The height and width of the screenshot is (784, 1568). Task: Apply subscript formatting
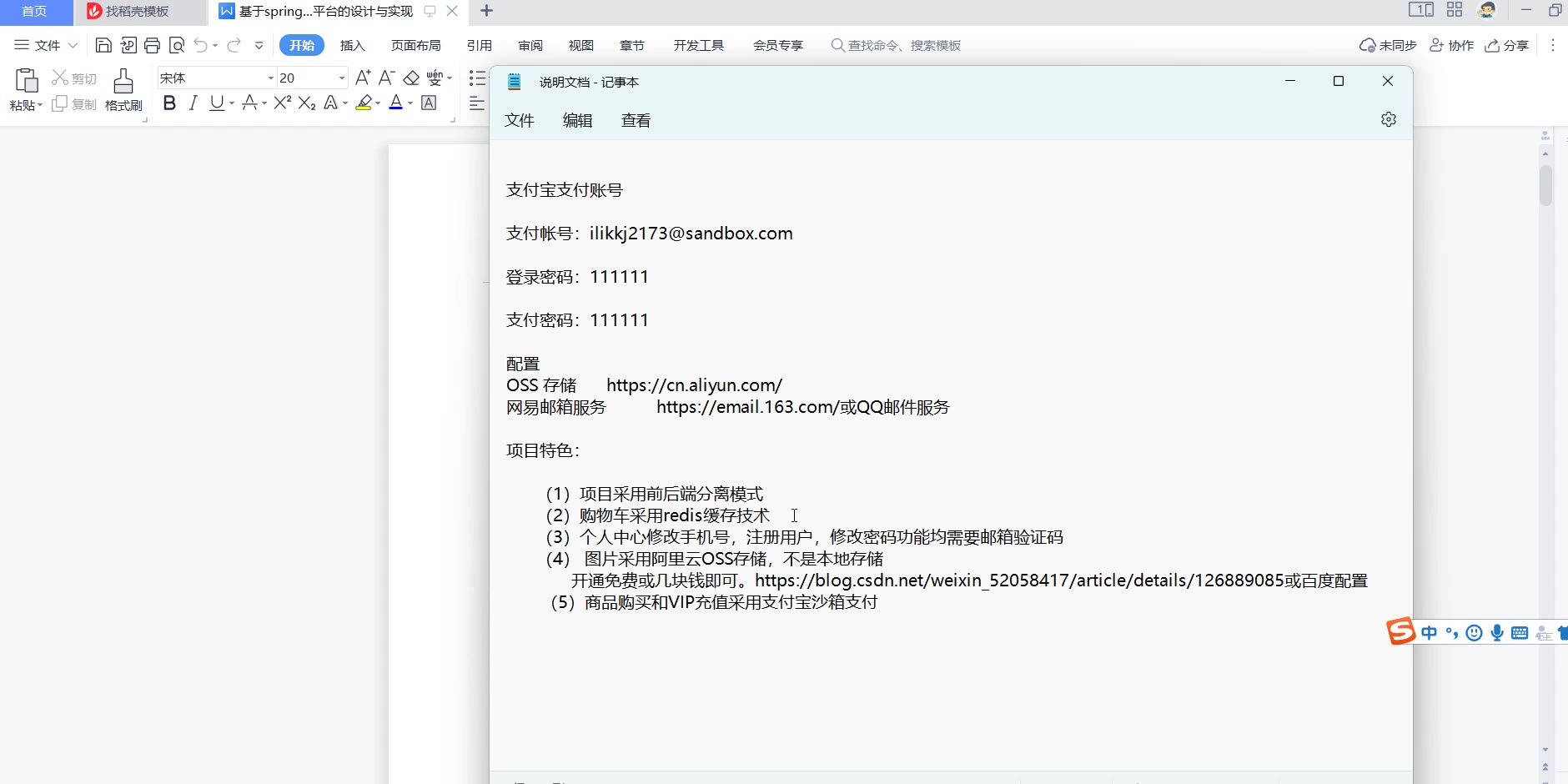(x=307, y=103)
